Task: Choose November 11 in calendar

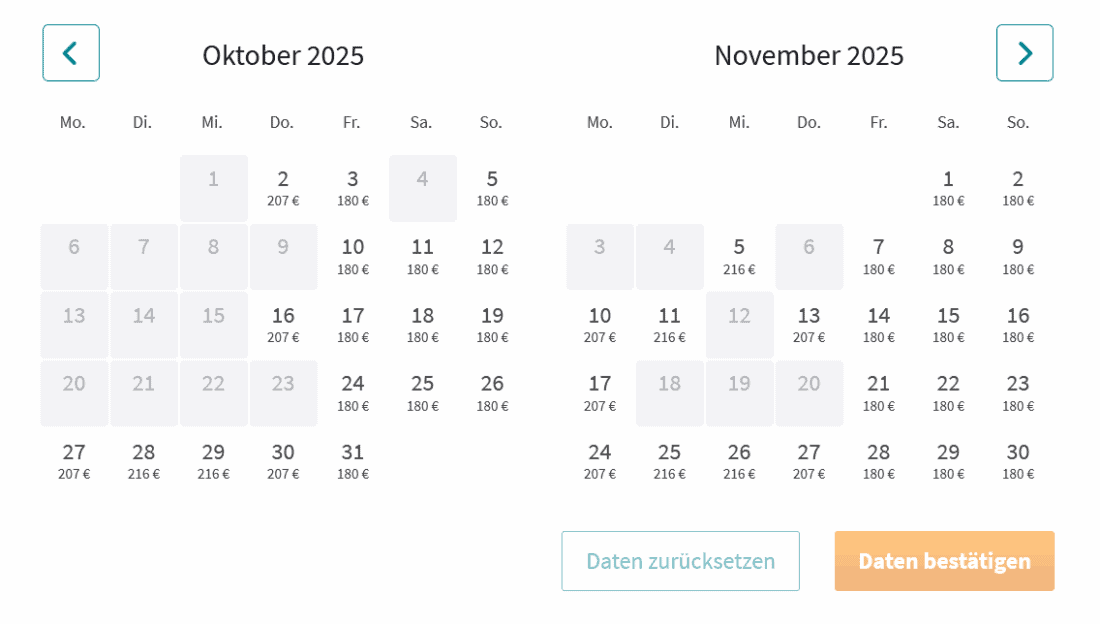Action: pyautogui.click(x=669, y=325)
